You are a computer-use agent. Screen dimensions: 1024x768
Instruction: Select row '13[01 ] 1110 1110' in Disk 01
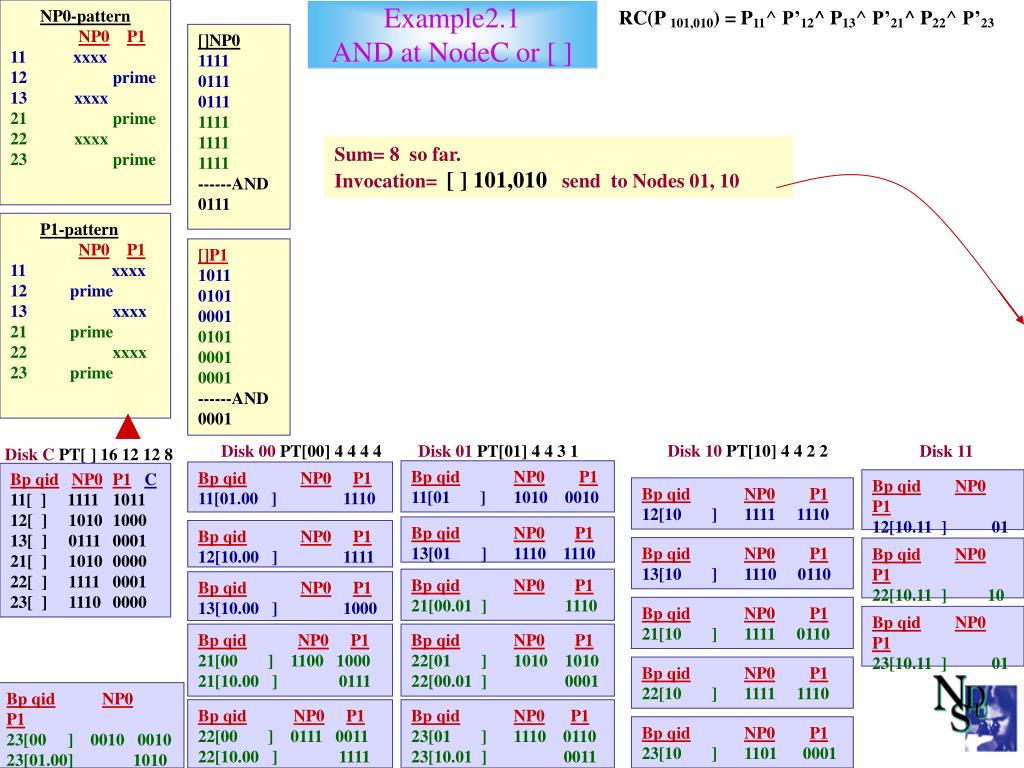tap(504, 554)
